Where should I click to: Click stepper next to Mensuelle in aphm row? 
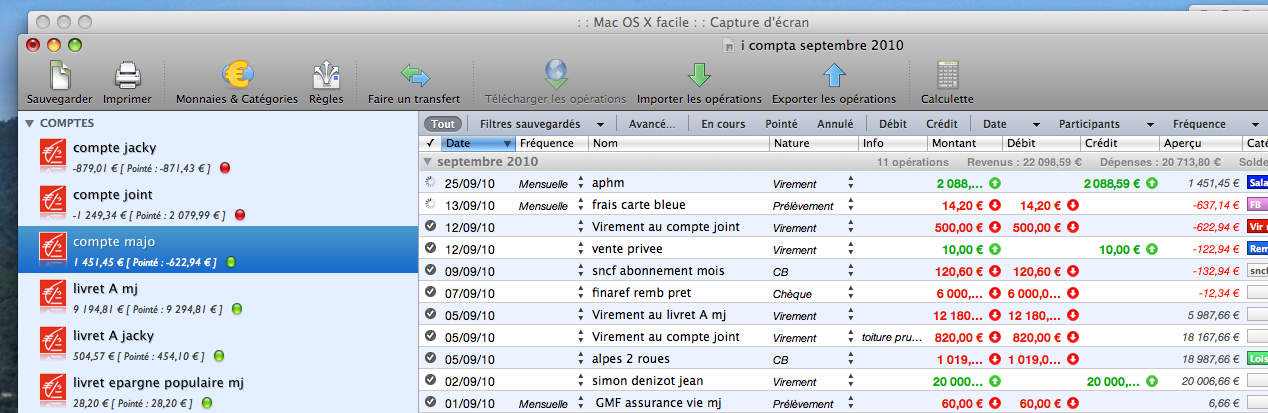(580, 184)
